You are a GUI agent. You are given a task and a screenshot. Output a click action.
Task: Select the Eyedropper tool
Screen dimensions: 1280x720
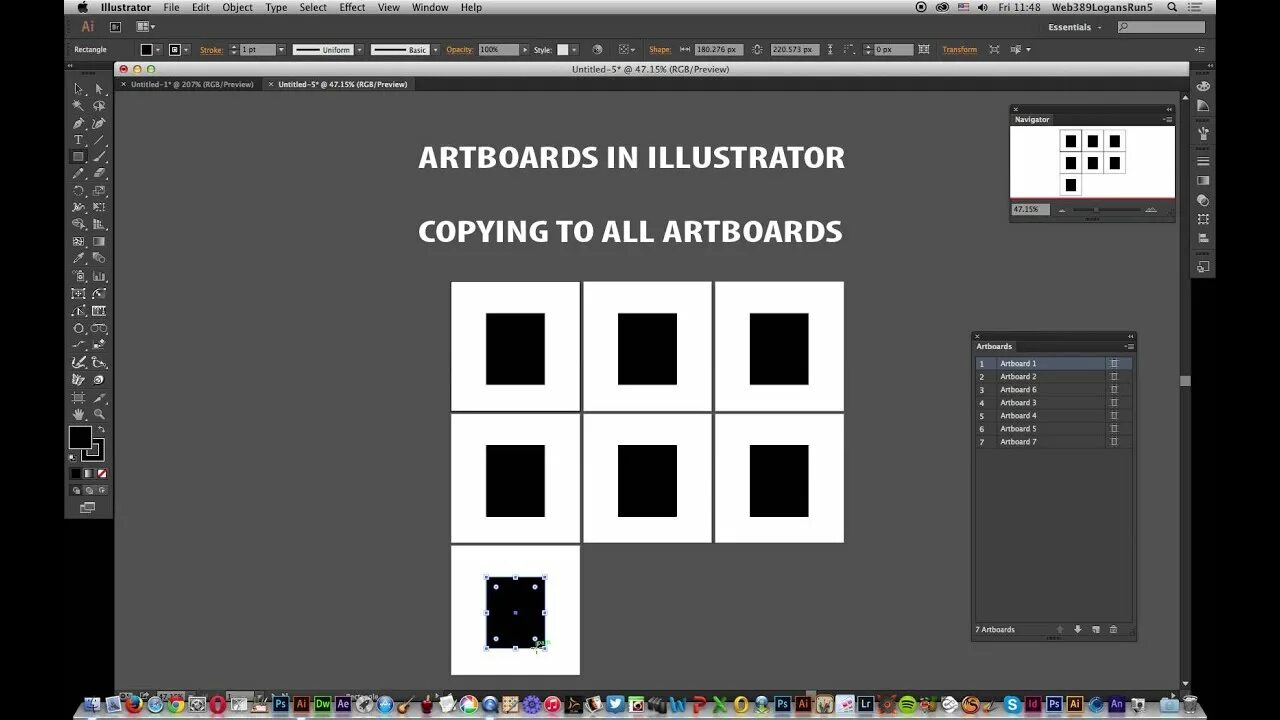coord(78,259)
